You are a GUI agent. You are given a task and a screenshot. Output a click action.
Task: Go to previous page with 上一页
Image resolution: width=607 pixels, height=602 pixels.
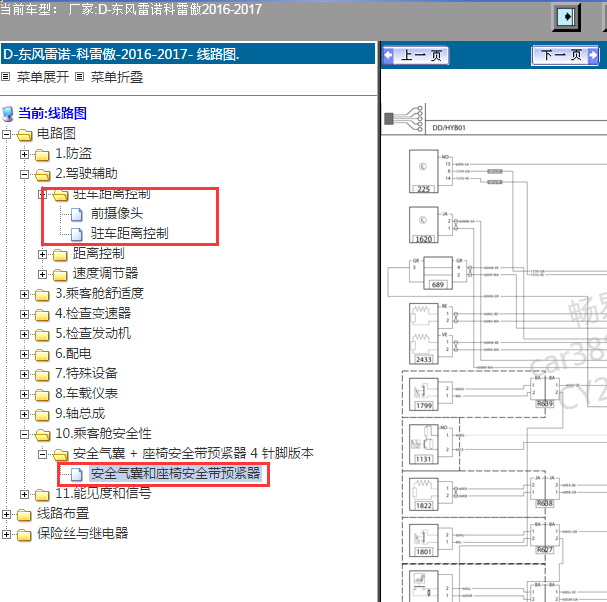point(416,55)
